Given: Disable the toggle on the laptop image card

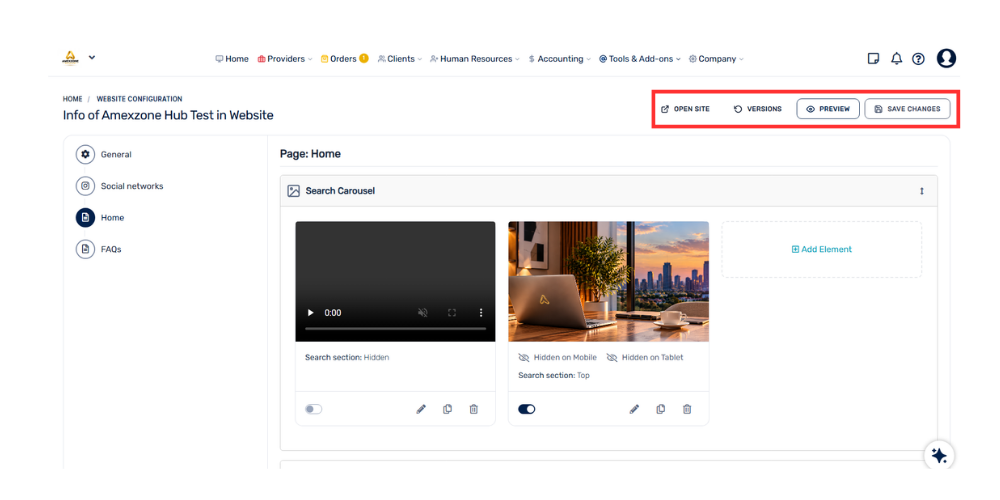Looking at the screenshot, I should point(526,409).
